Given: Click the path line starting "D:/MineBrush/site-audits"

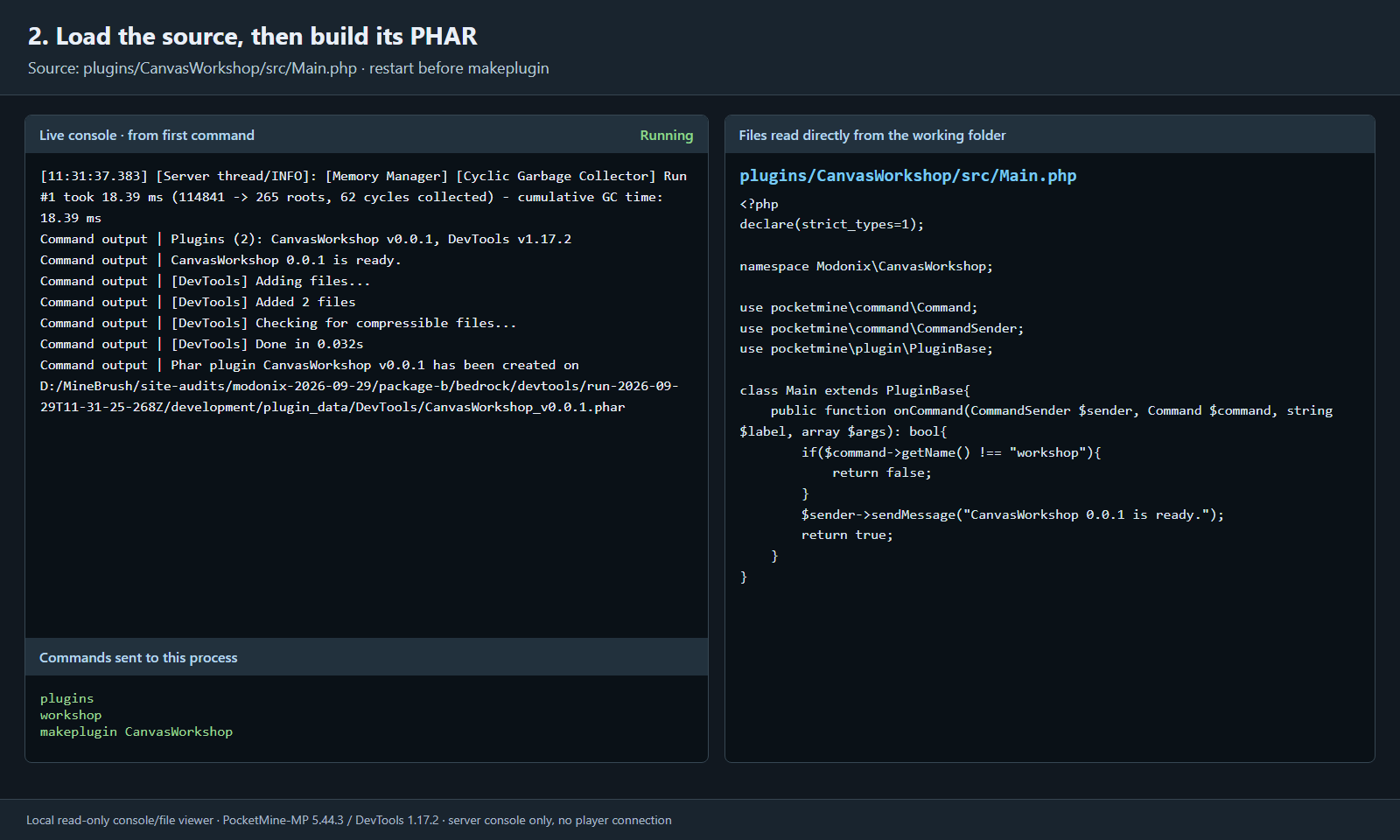Looking at the screenshot, I should 360,386.
